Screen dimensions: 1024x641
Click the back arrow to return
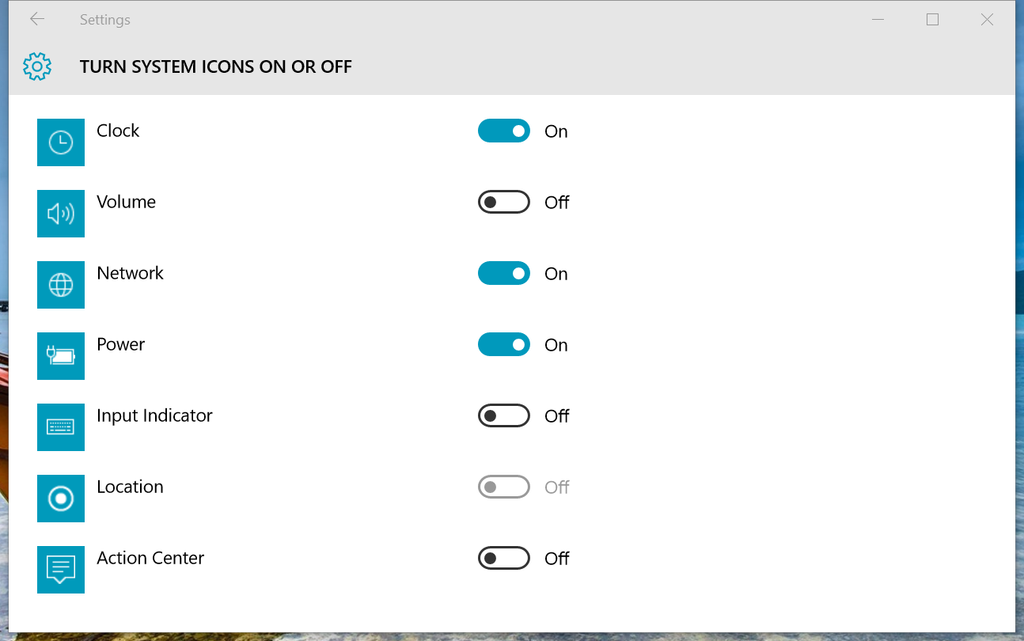[x=36, y=19]
